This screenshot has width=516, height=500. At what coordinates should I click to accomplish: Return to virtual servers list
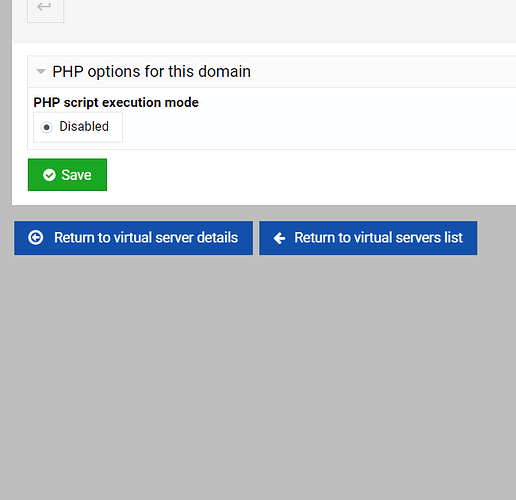point(368,238)
